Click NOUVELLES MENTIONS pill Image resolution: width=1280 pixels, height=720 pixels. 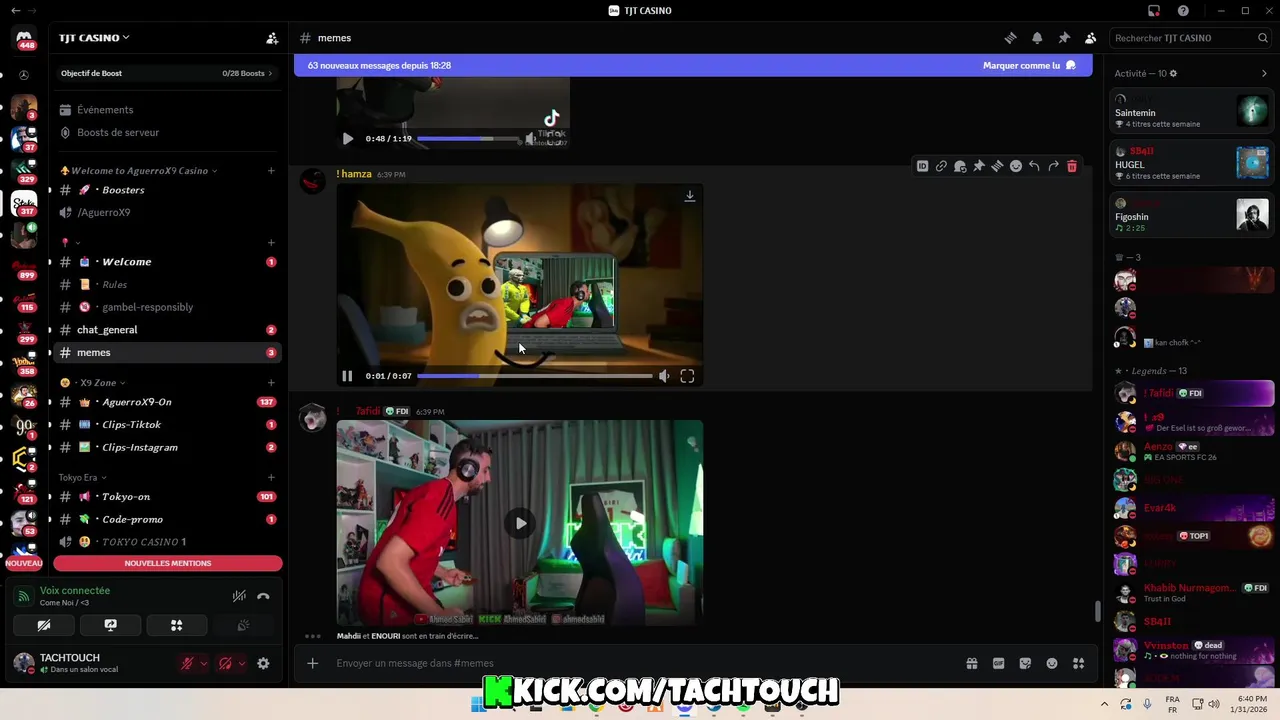tap(168, 563)
